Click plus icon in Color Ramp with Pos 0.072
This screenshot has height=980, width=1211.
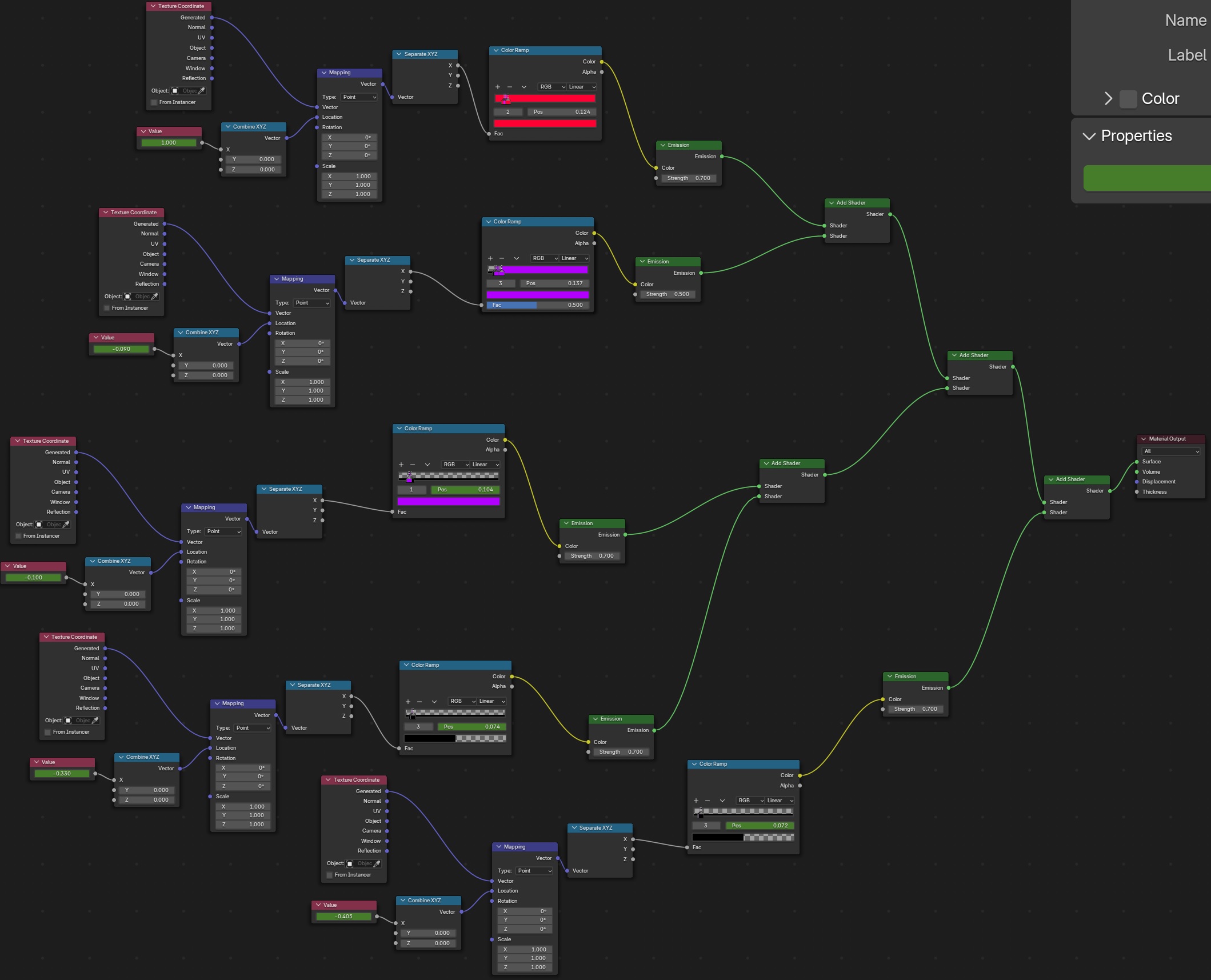coord(696,801)
